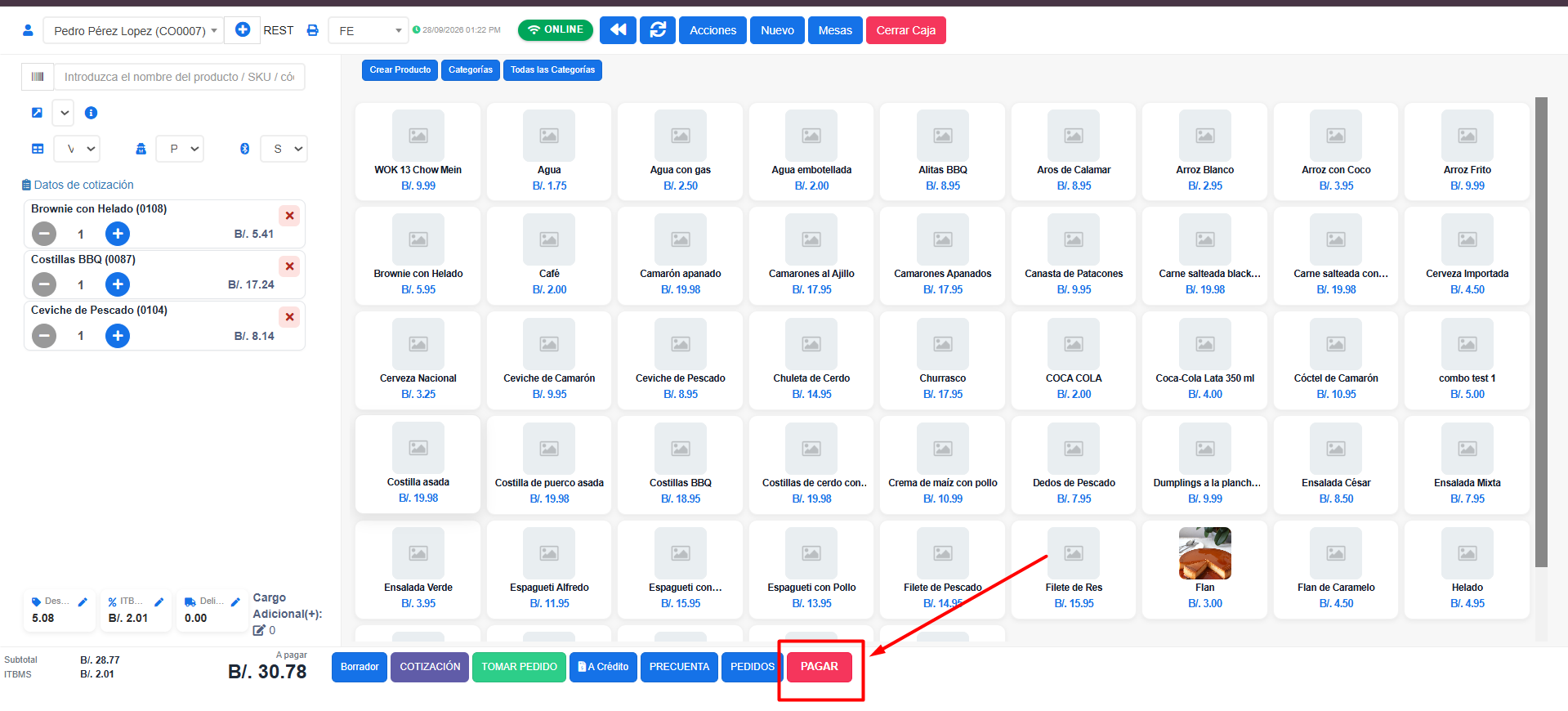1568x711 pixels.
Task: Click the TOMAR PEDIDO button
Action: pos(519,667)
